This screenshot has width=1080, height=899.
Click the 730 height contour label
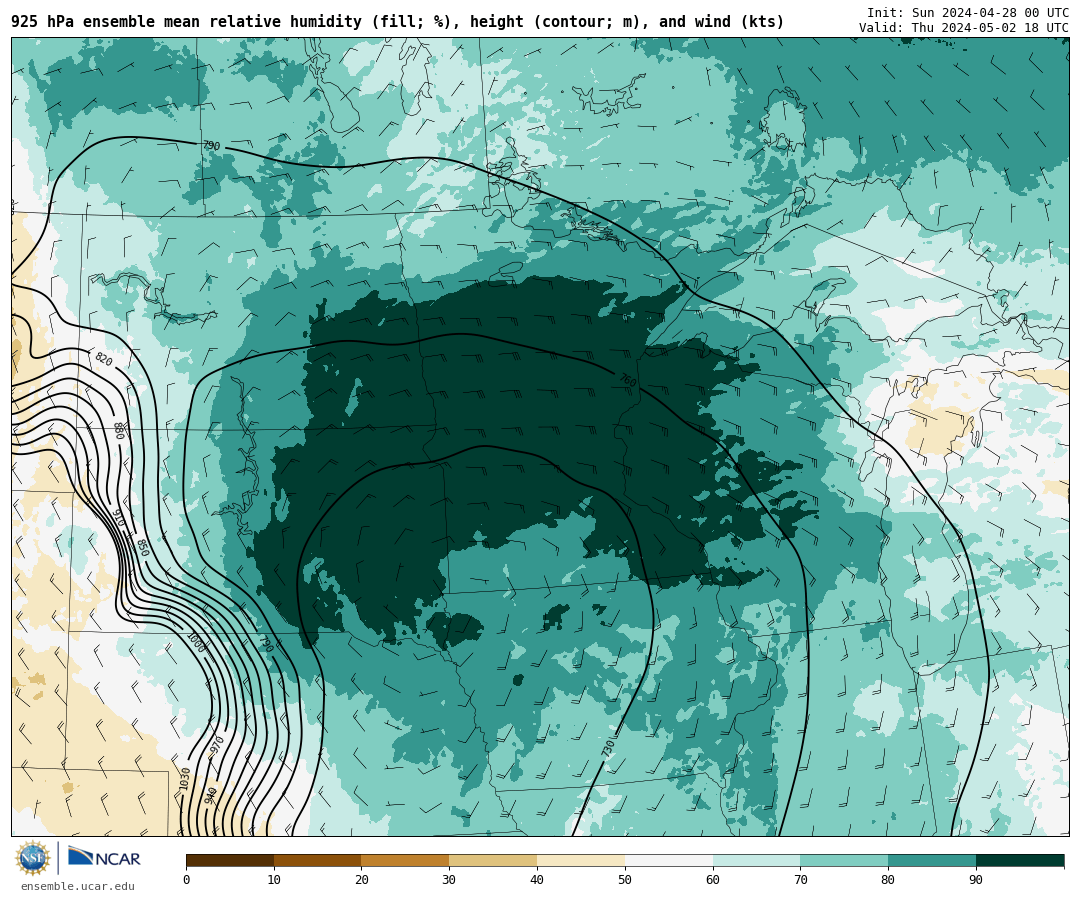coord(608,748)
